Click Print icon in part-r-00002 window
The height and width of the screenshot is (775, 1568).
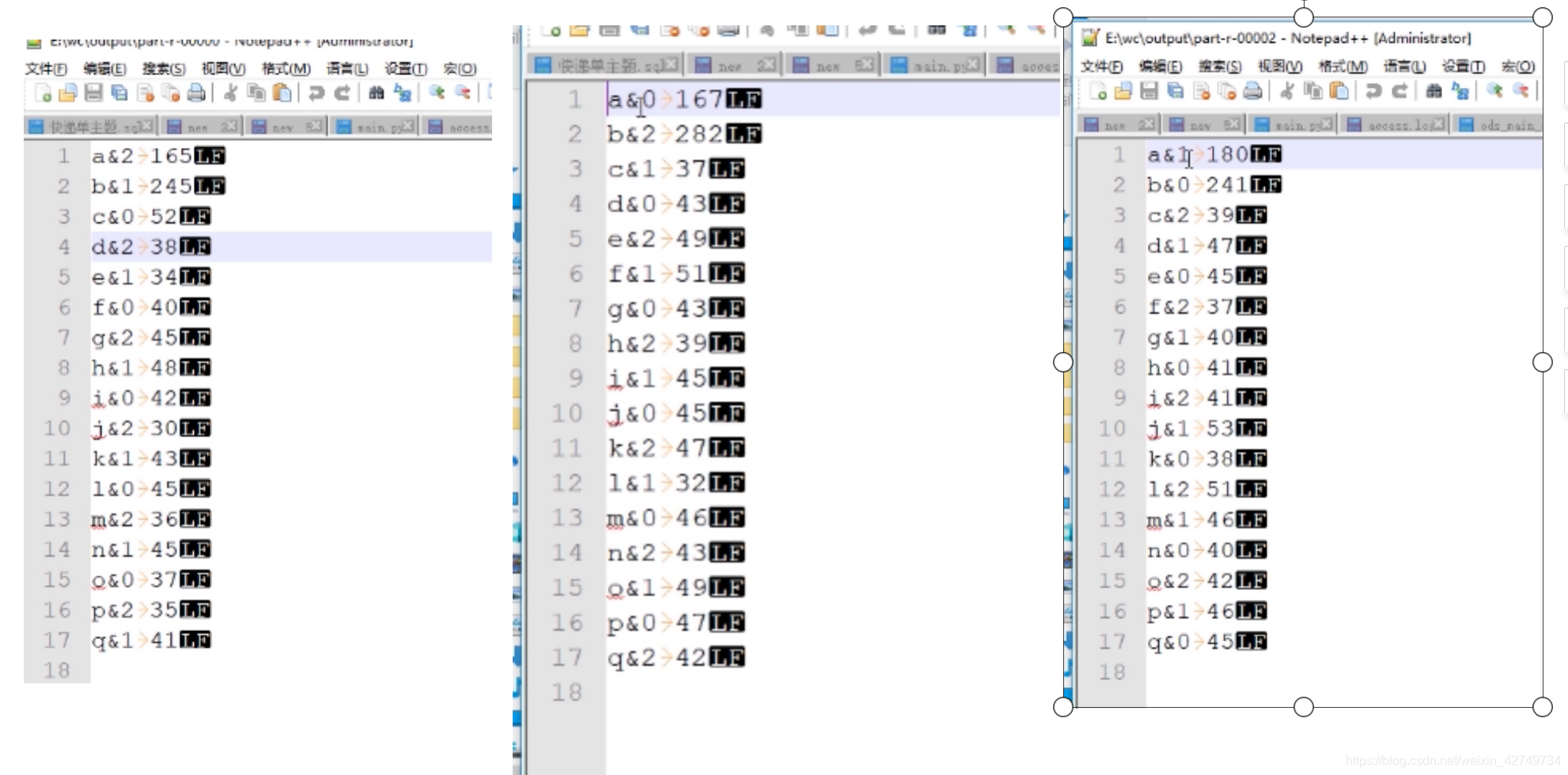[1253, 92]
